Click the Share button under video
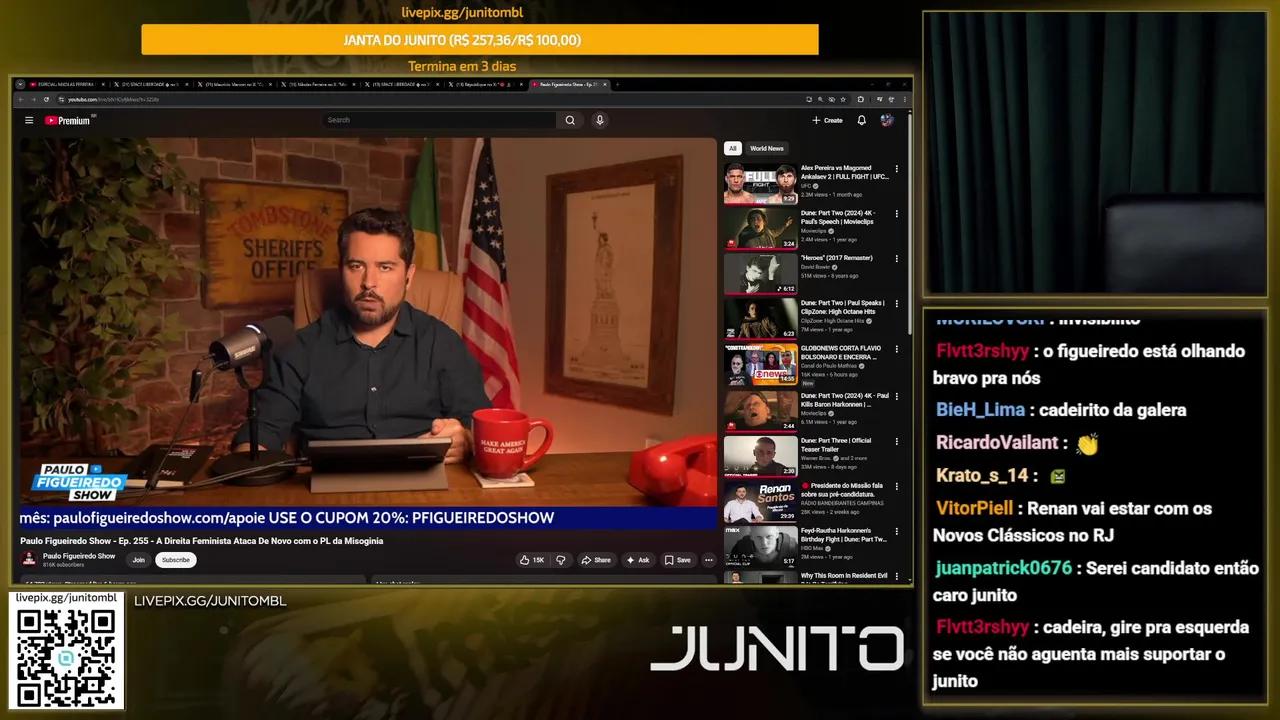The image size is (1280, 720). click(596, 560)
